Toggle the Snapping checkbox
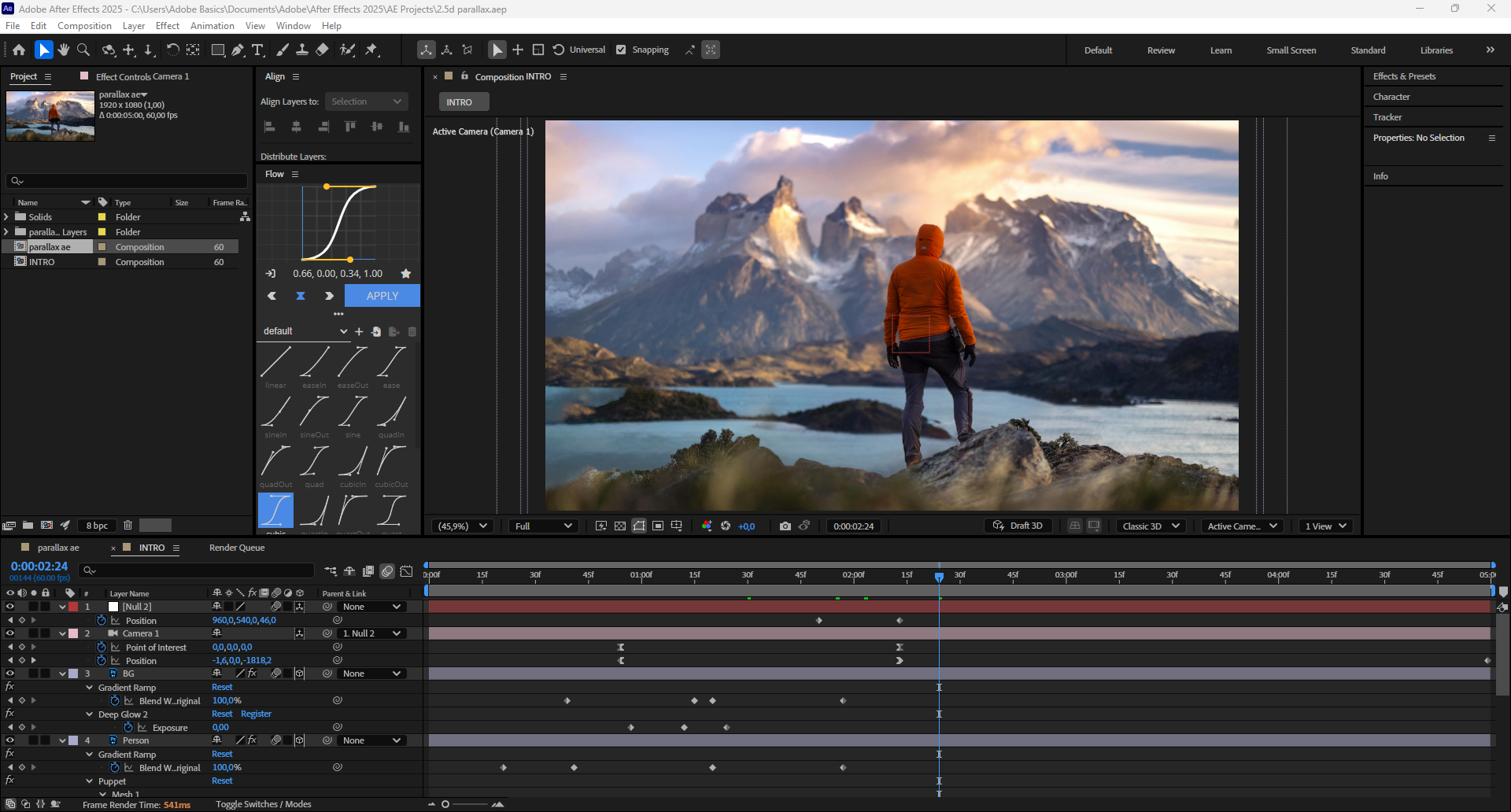Screen dimensions: 1511x812 pos(621,50)
